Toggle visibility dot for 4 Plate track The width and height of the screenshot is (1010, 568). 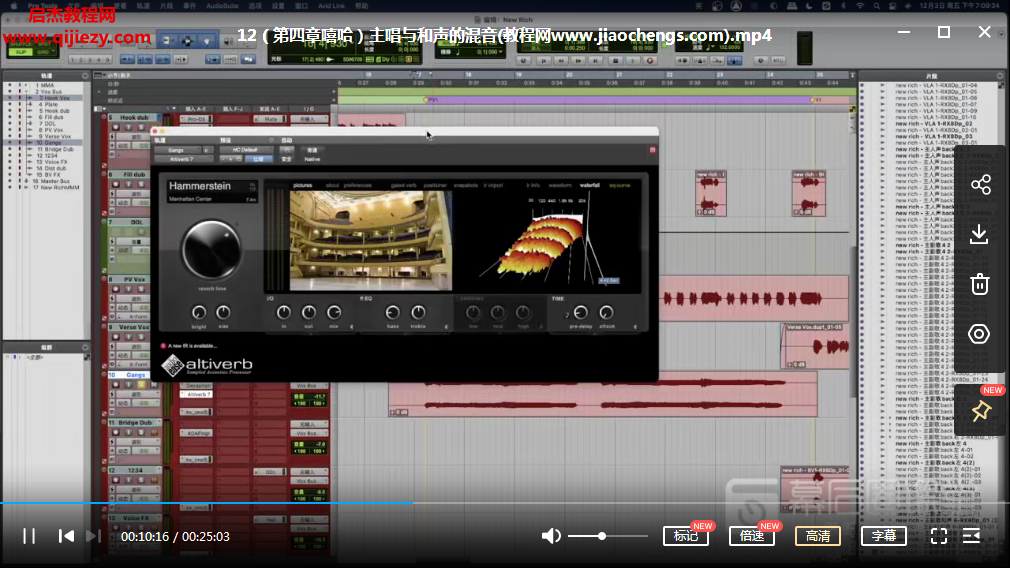tap(10, 104)
